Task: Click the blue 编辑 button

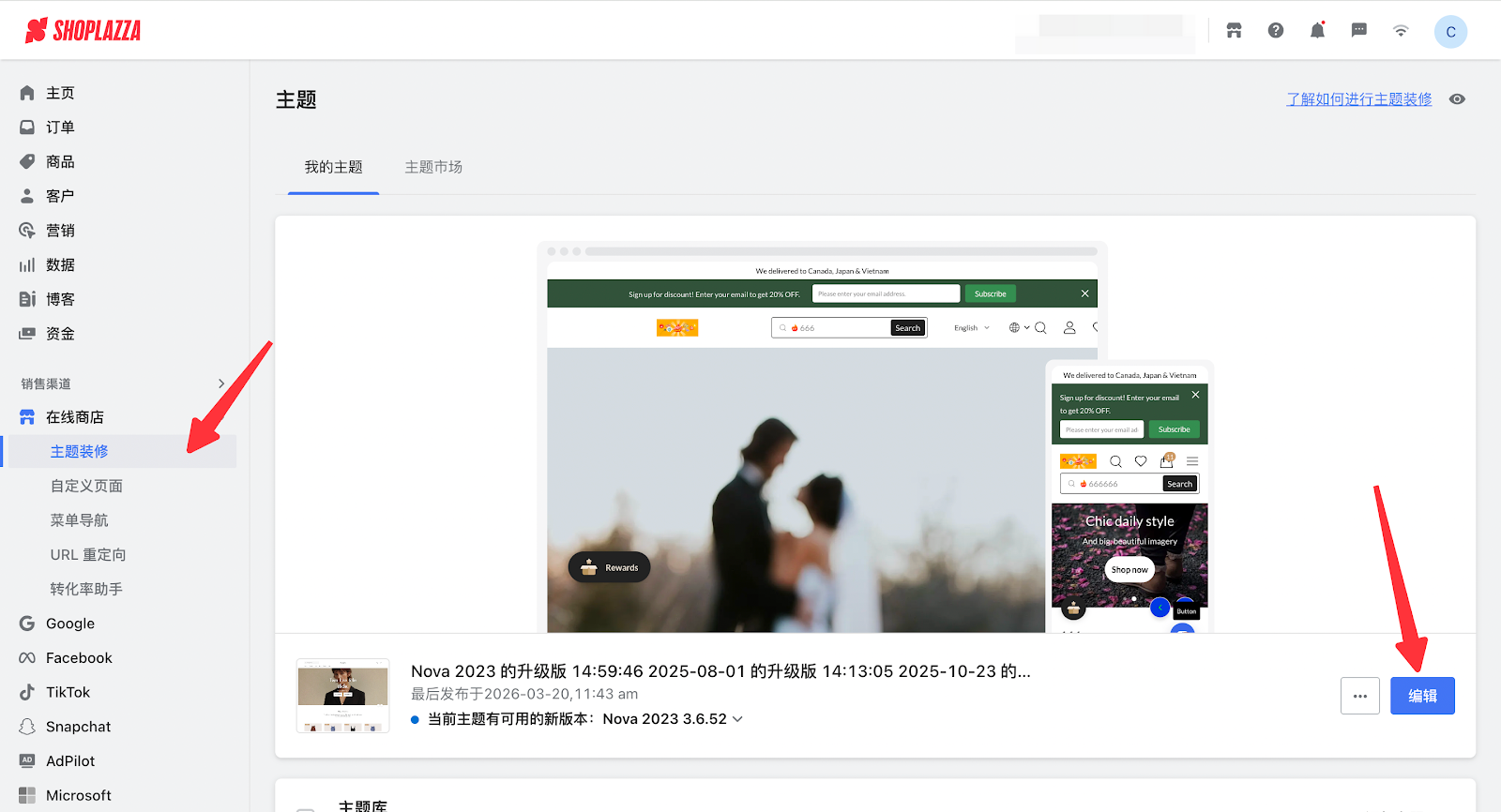Action: click(x=1422, y=696)
